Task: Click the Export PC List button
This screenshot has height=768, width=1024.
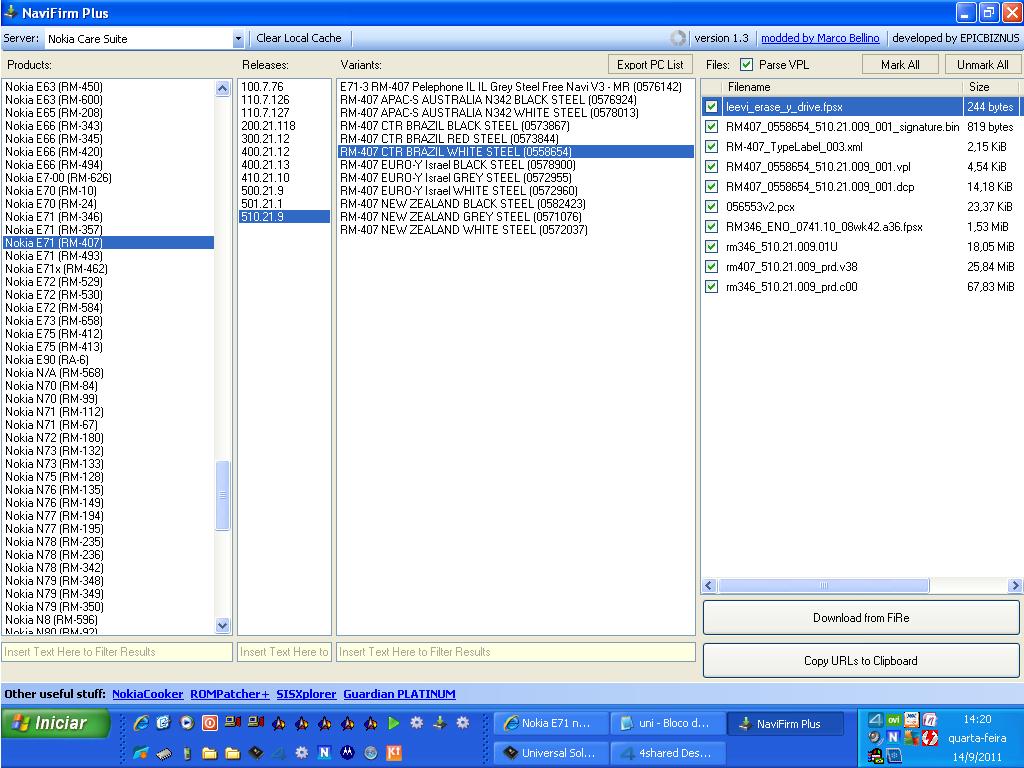Action: [650, 65]
